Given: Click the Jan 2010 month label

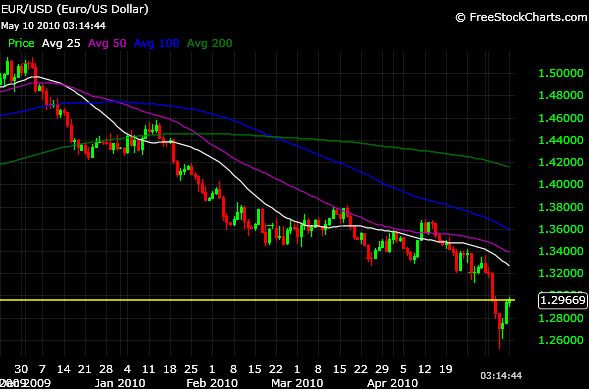Looking at the screenshot, I should [119, 383].
